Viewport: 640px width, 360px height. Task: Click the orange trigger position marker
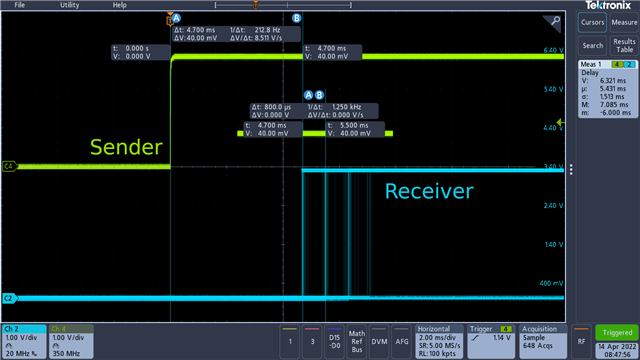[x=170, y=20]
